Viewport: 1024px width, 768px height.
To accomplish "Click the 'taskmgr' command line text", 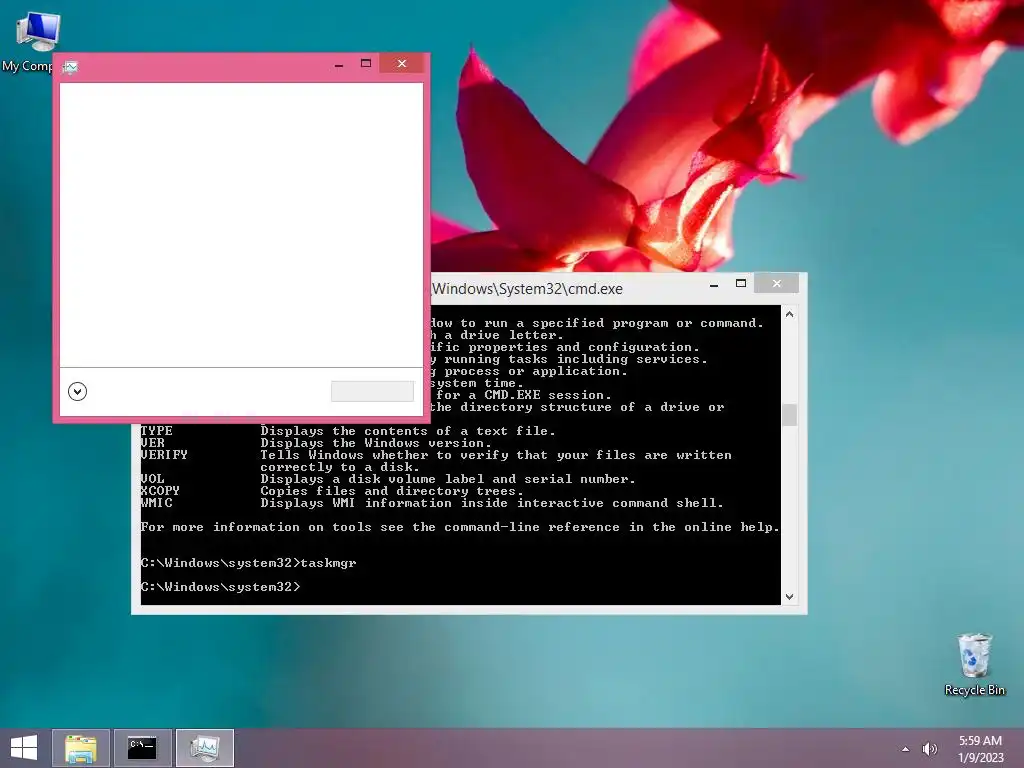I will [328, 563].
